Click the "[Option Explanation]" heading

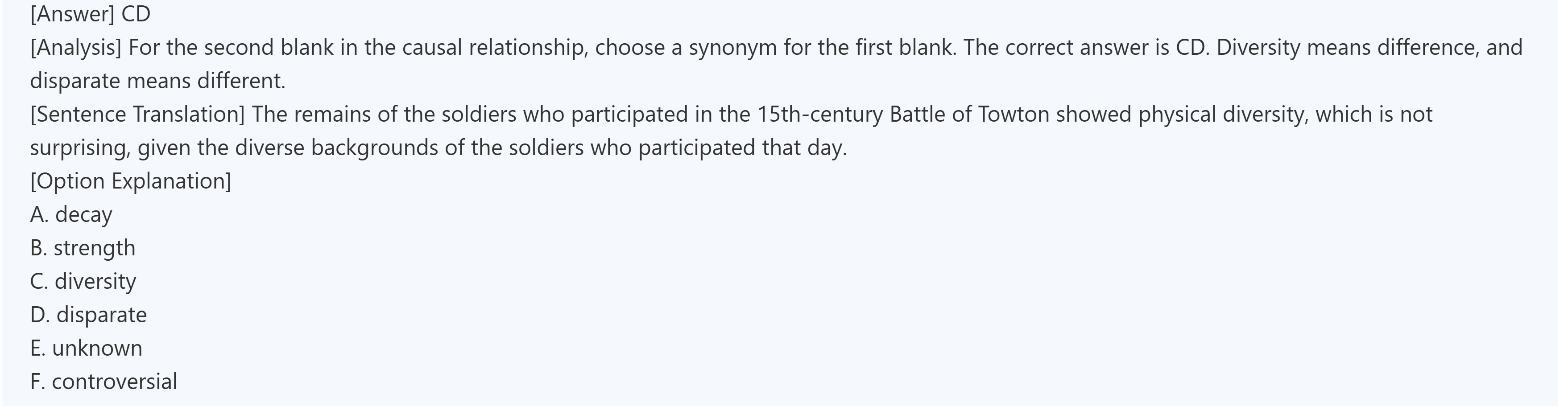pyautogui.click(x=130, y=181)
